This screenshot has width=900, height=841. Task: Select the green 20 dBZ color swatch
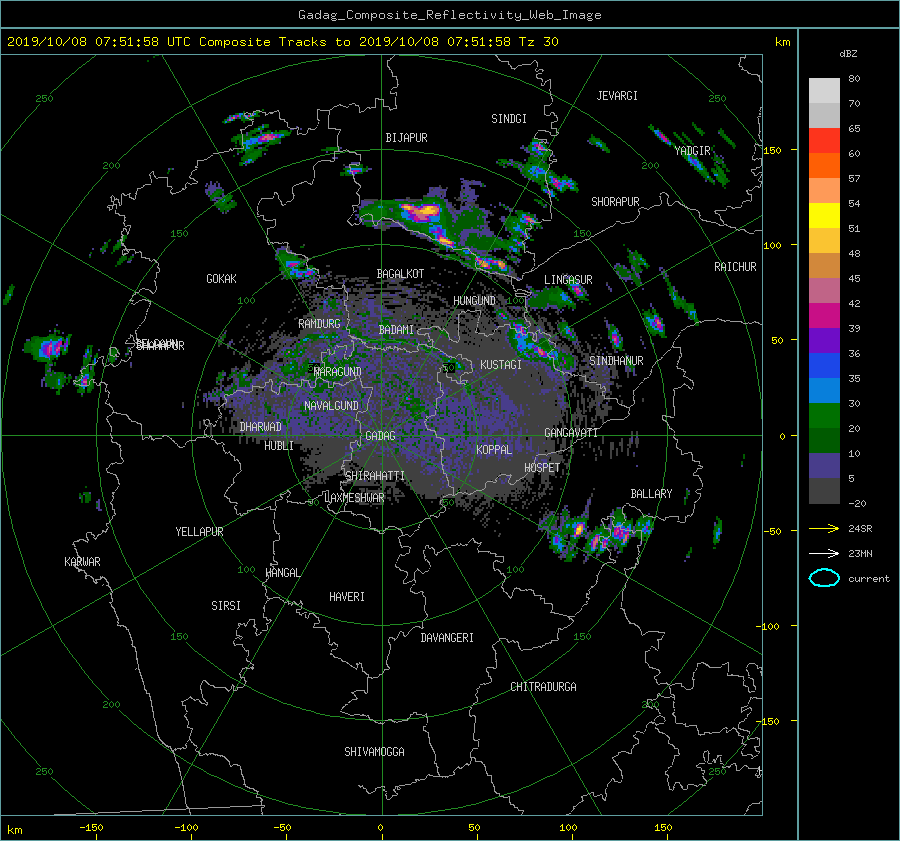point(824,416)
